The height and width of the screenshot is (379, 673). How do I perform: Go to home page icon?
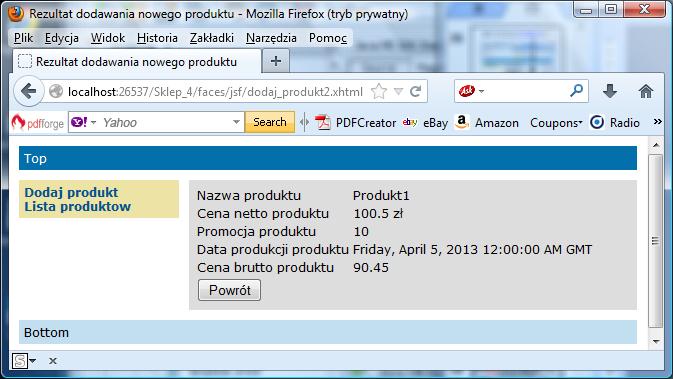point(646,91)
